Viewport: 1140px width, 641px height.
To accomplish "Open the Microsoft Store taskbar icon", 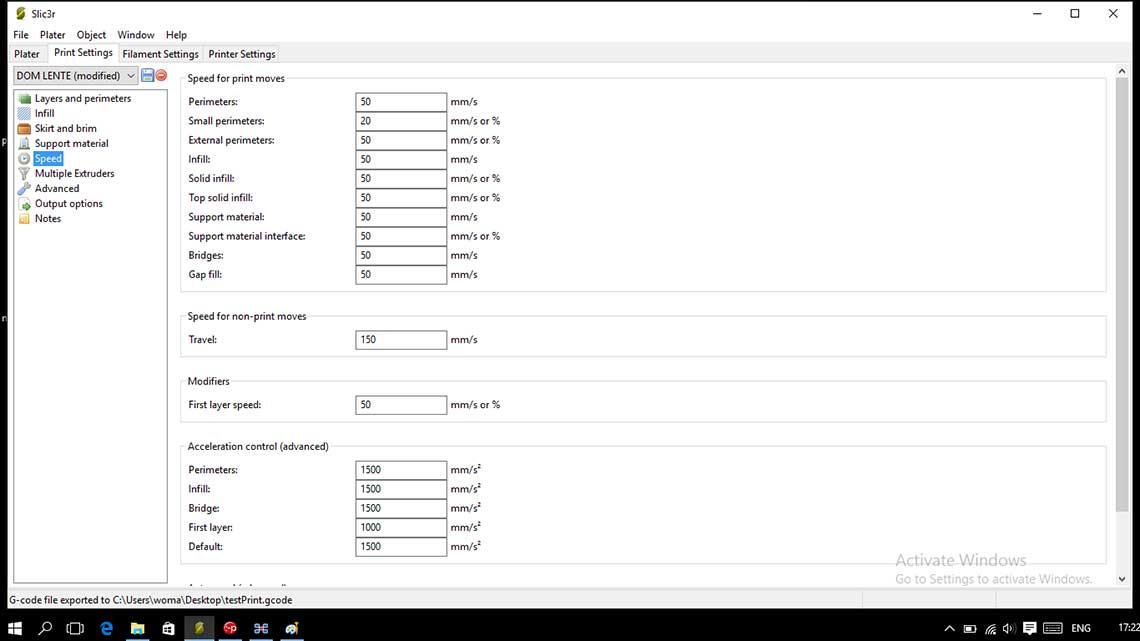I will pos(168,629).
